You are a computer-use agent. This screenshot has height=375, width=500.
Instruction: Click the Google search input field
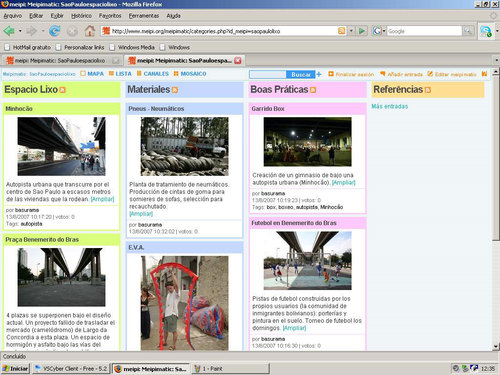click(424, 31)
